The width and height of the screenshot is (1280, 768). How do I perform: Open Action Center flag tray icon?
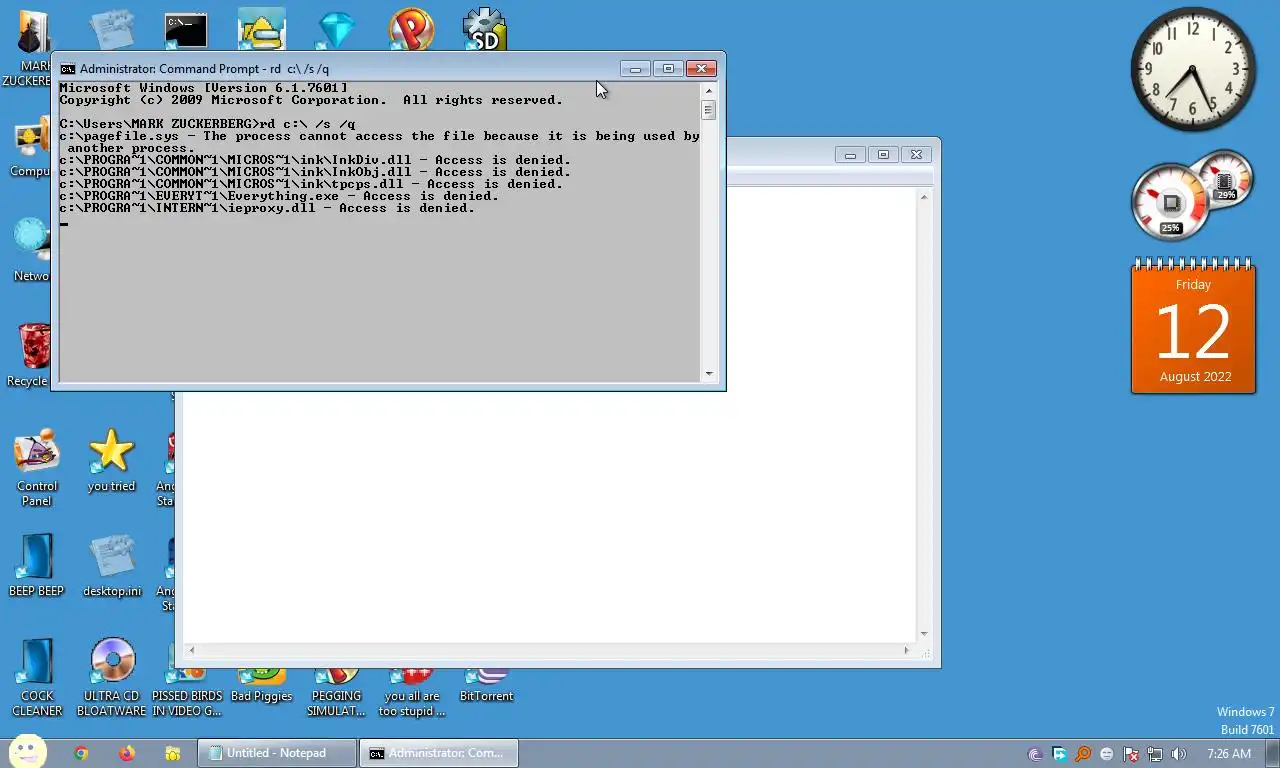(1131, 754)
